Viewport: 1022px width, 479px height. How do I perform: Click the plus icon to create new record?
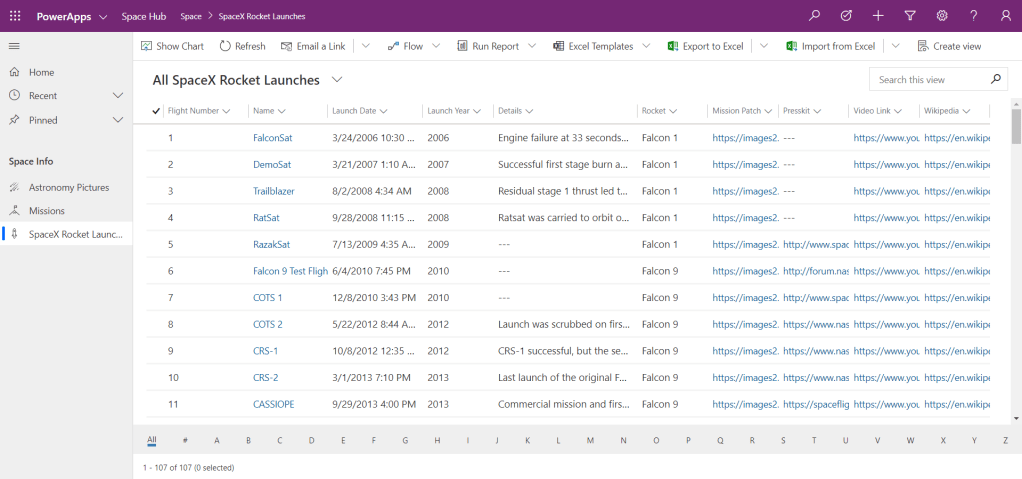coord(878,16)
